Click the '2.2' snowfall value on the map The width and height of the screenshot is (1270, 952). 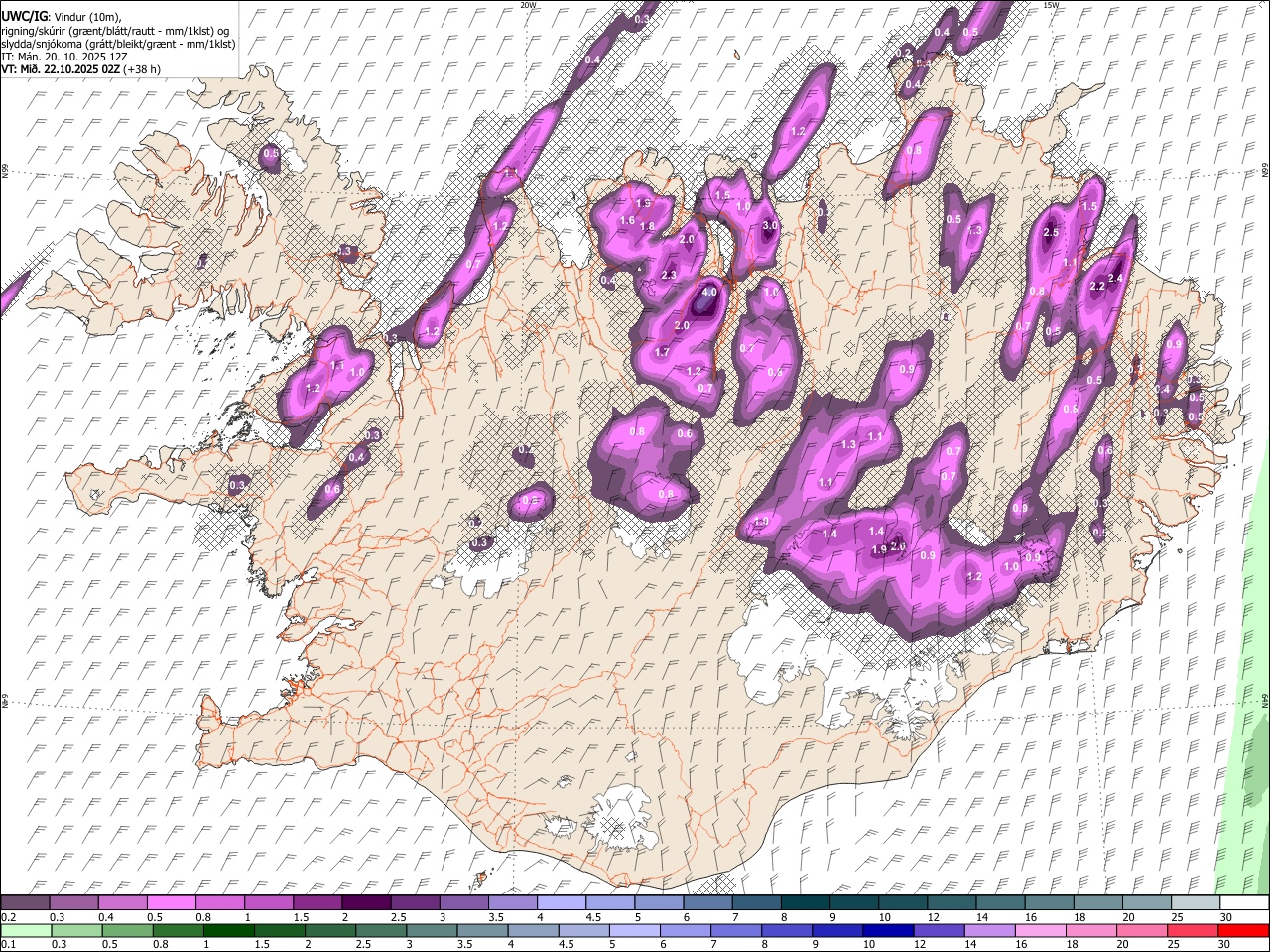pyautogui.click(x=1097, y=287)
